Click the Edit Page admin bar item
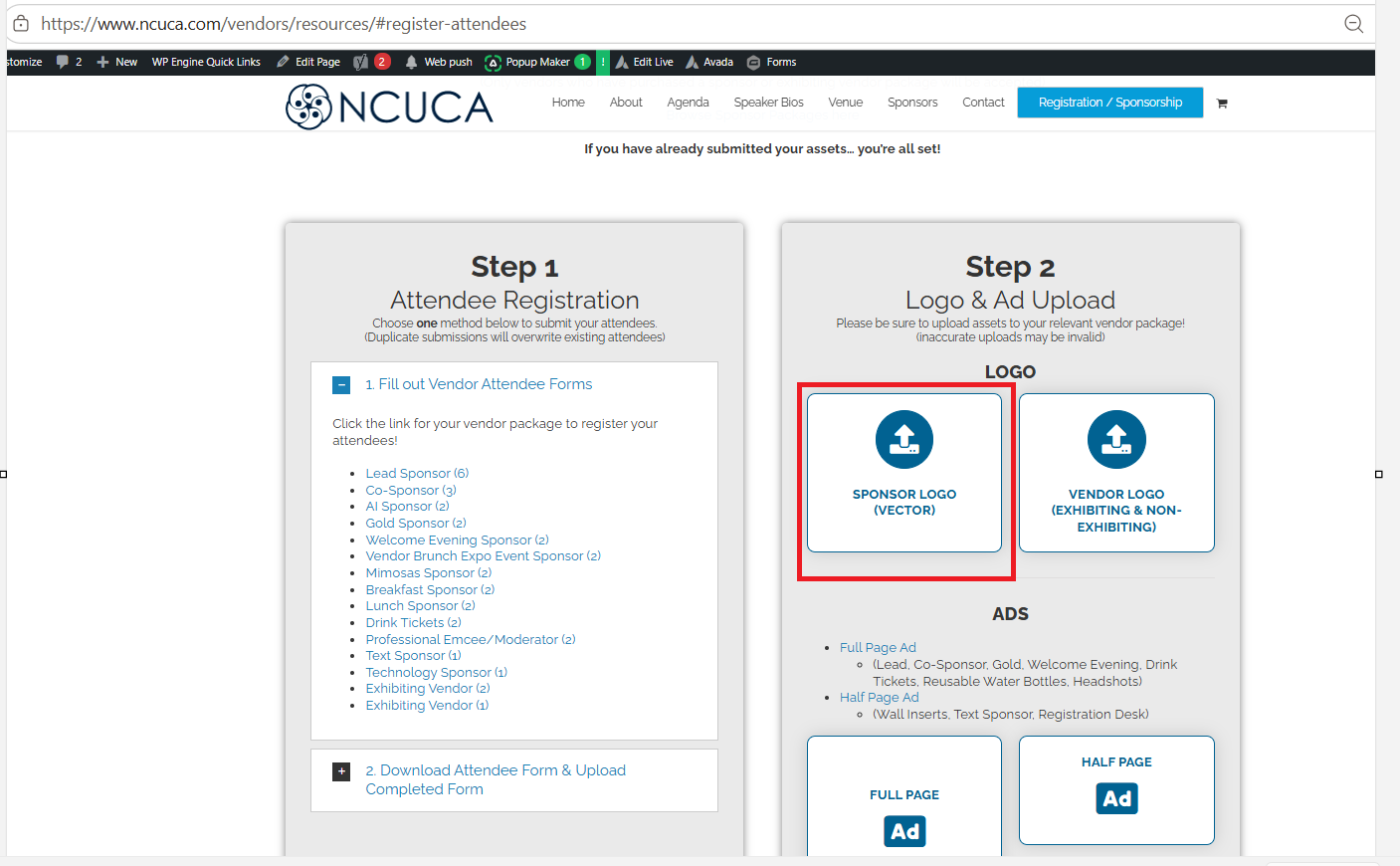1400x866 pixels. click(x=308, y=62)
